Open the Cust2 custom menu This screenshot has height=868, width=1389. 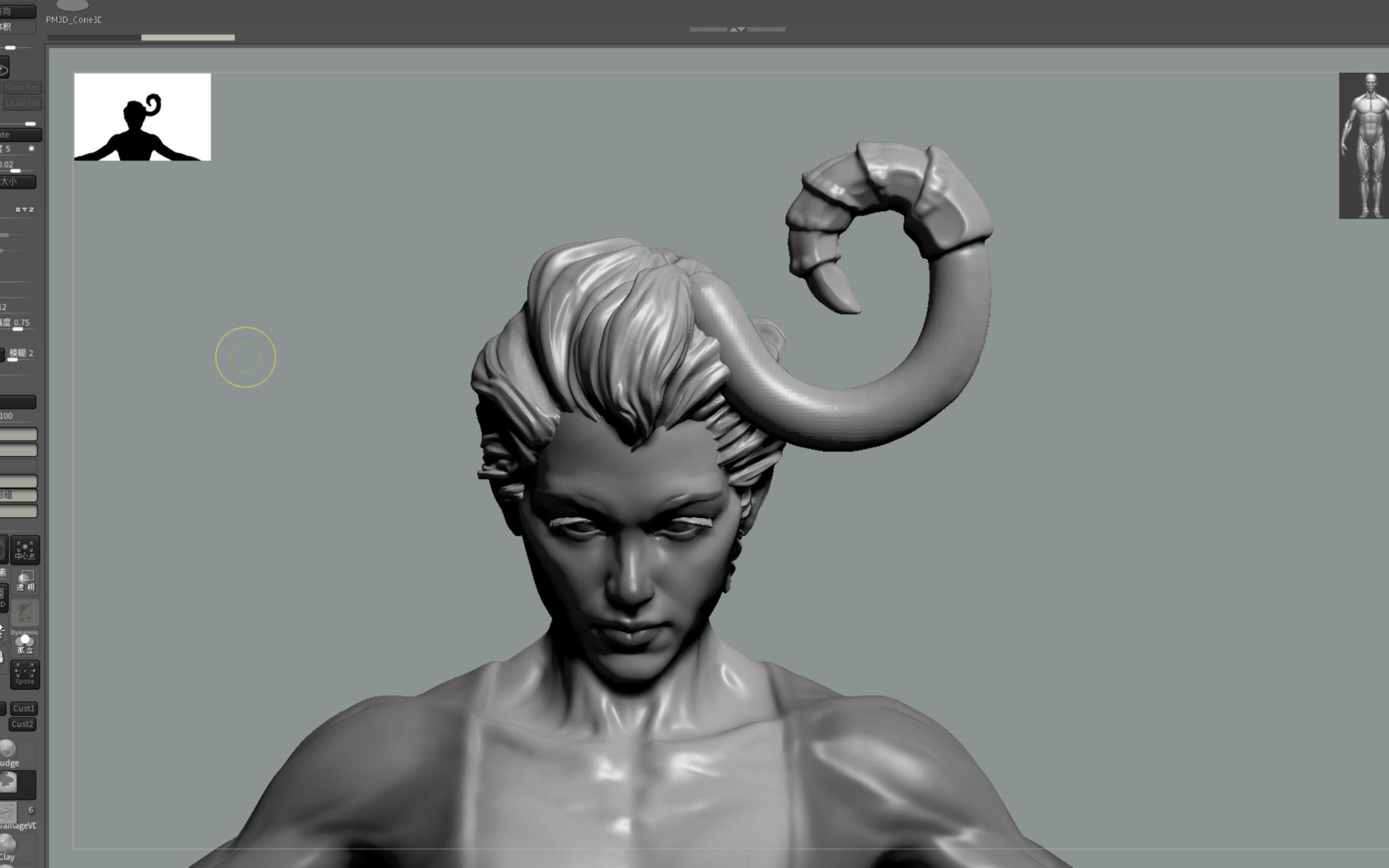[22, 724]
